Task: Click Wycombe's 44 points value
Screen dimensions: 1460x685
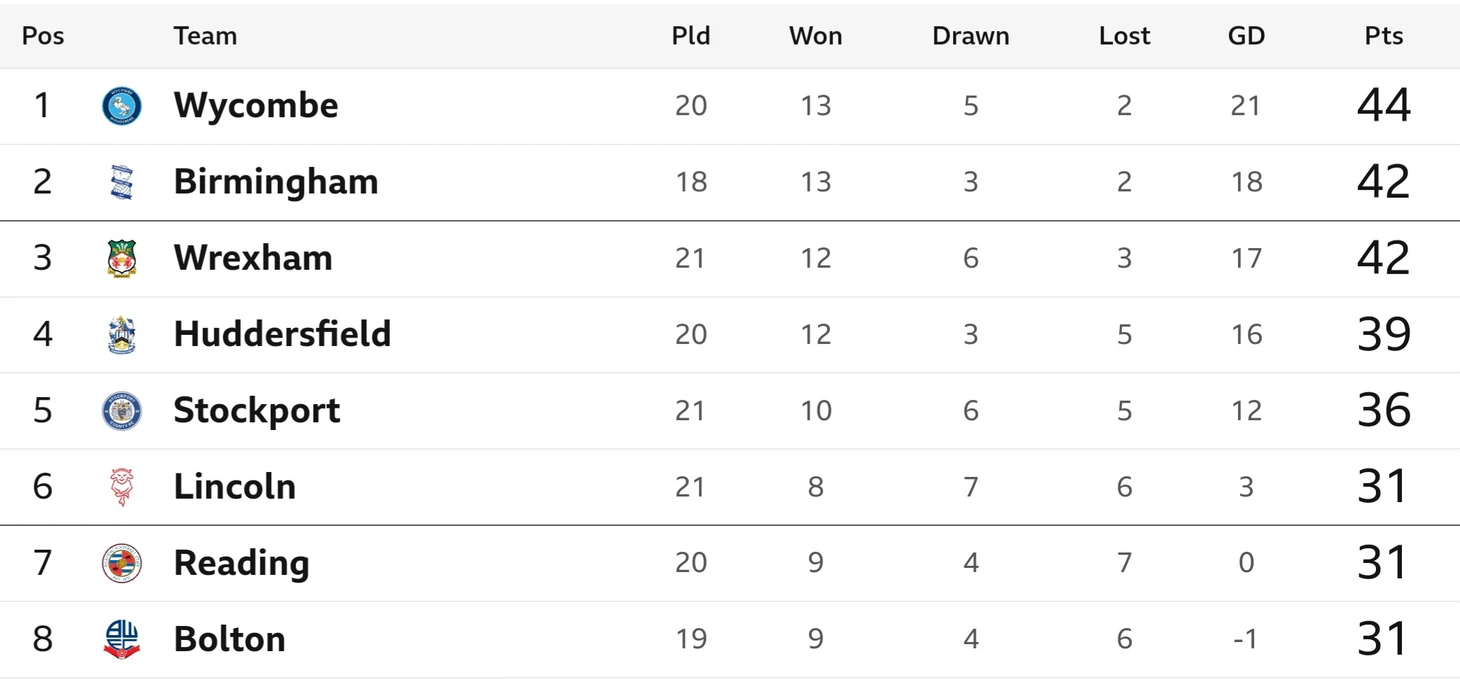Action: [x=1384, y=106]
